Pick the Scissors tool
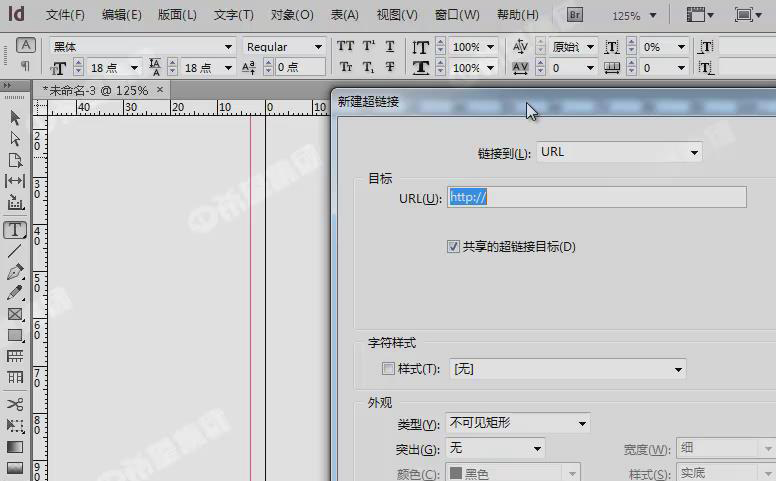Screen dimensions: 776x481 pos(15,404)
